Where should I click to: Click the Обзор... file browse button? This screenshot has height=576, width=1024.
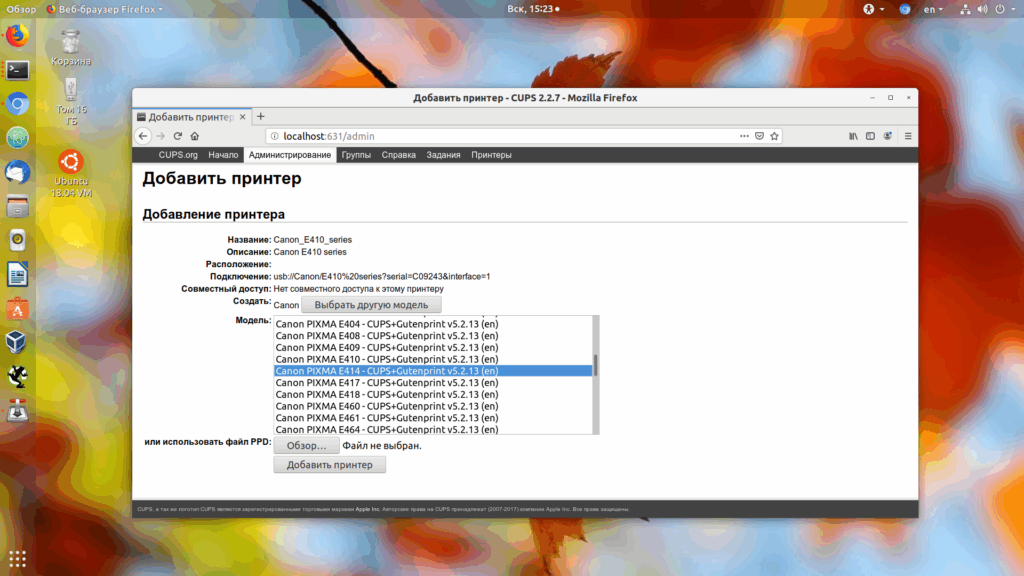click(x=306, y=445)
